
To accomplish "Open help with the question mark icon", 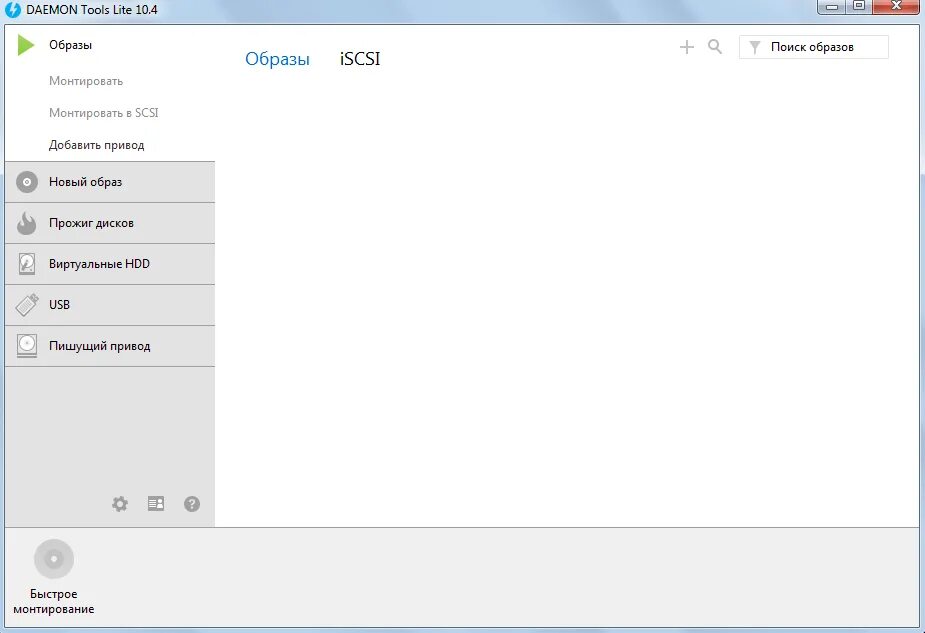I will pyautogui.click(x=192, y=504).
